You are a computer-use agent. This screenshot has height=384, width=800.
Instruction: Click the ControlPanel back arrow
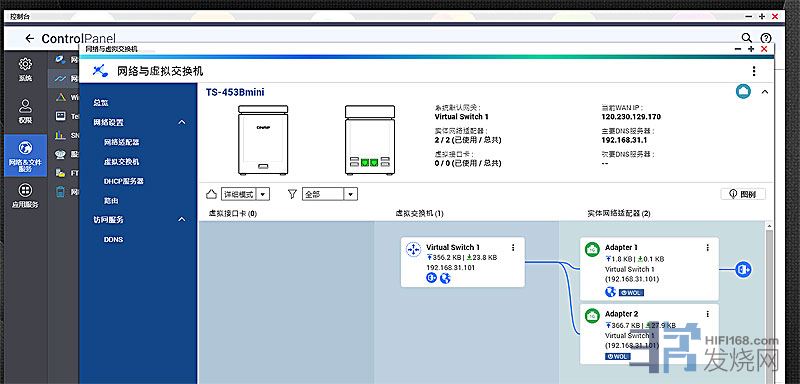(x=30, y=38)
